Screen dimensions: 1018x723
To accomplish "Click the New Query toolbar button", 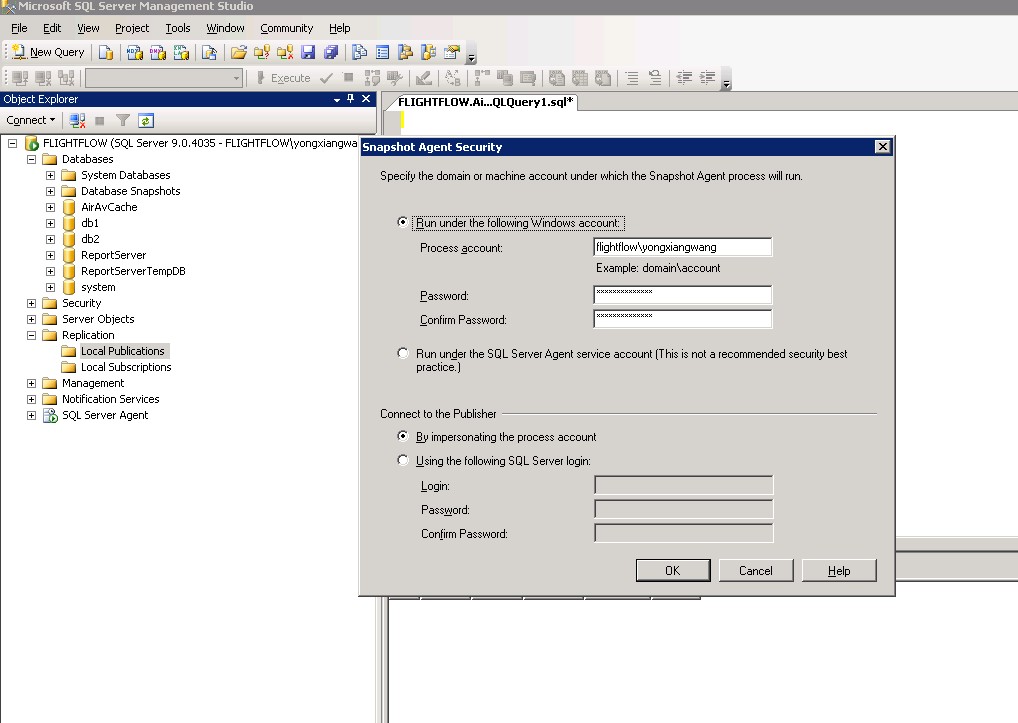I will [48, 52].
